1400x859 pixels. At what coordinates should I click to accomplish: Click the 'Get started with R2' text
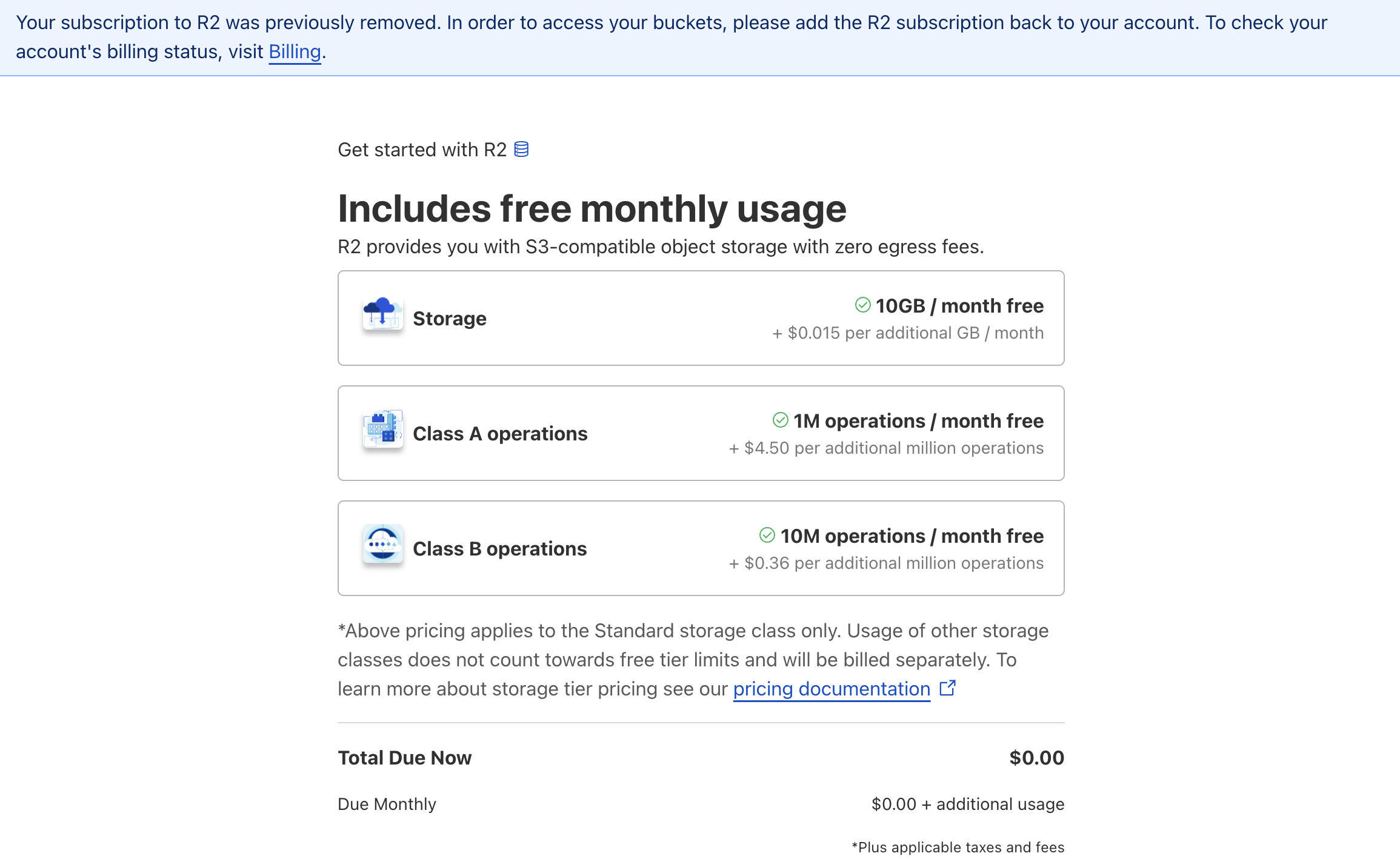(422, 150)
